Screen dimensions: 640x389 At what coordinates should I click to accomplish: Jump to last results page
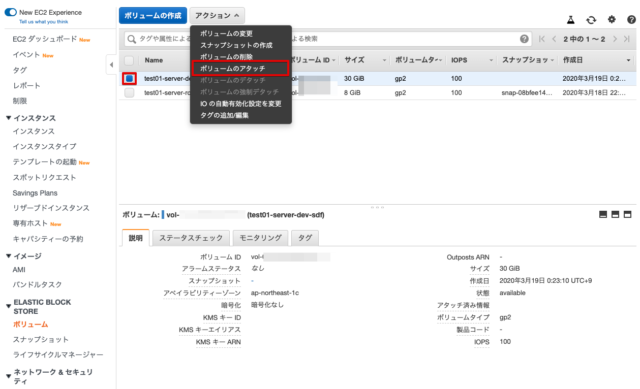click(x=627, y=39)
